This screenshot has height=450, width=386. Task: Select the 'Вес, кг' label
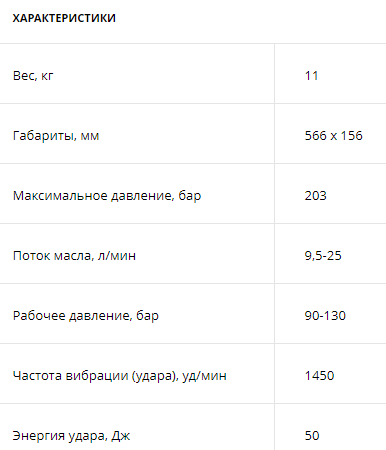pos(33,76)
